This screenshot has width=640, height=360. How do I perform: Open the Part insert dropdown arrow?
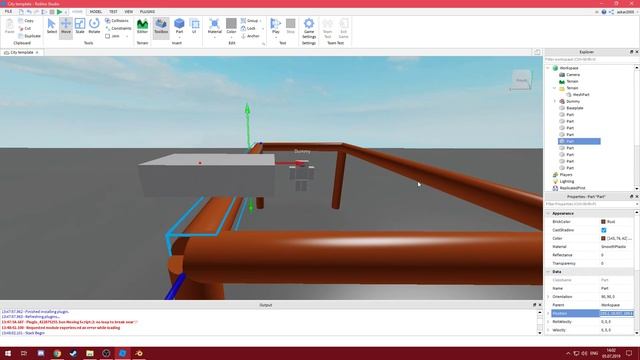(179, 38)
